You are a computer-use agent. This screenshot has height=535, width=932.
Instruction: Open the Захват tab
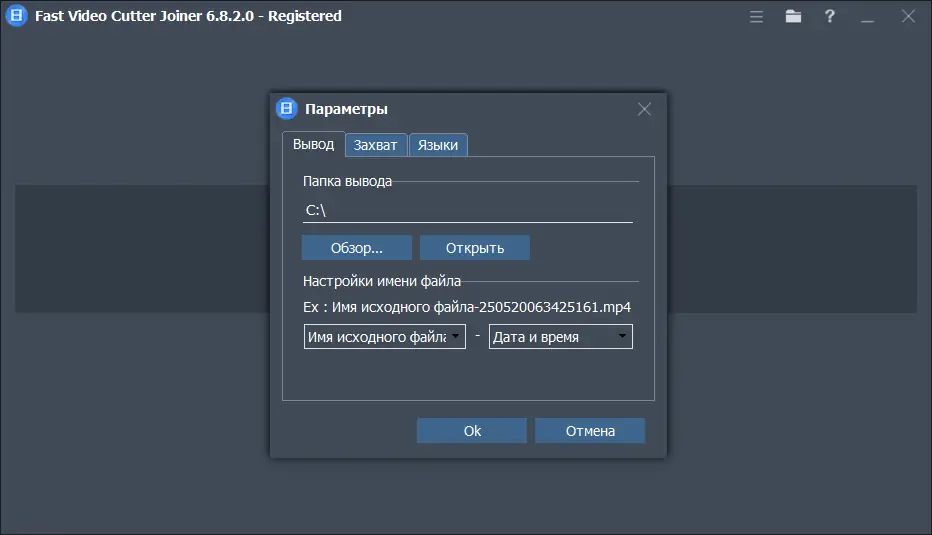pos(376,145)
